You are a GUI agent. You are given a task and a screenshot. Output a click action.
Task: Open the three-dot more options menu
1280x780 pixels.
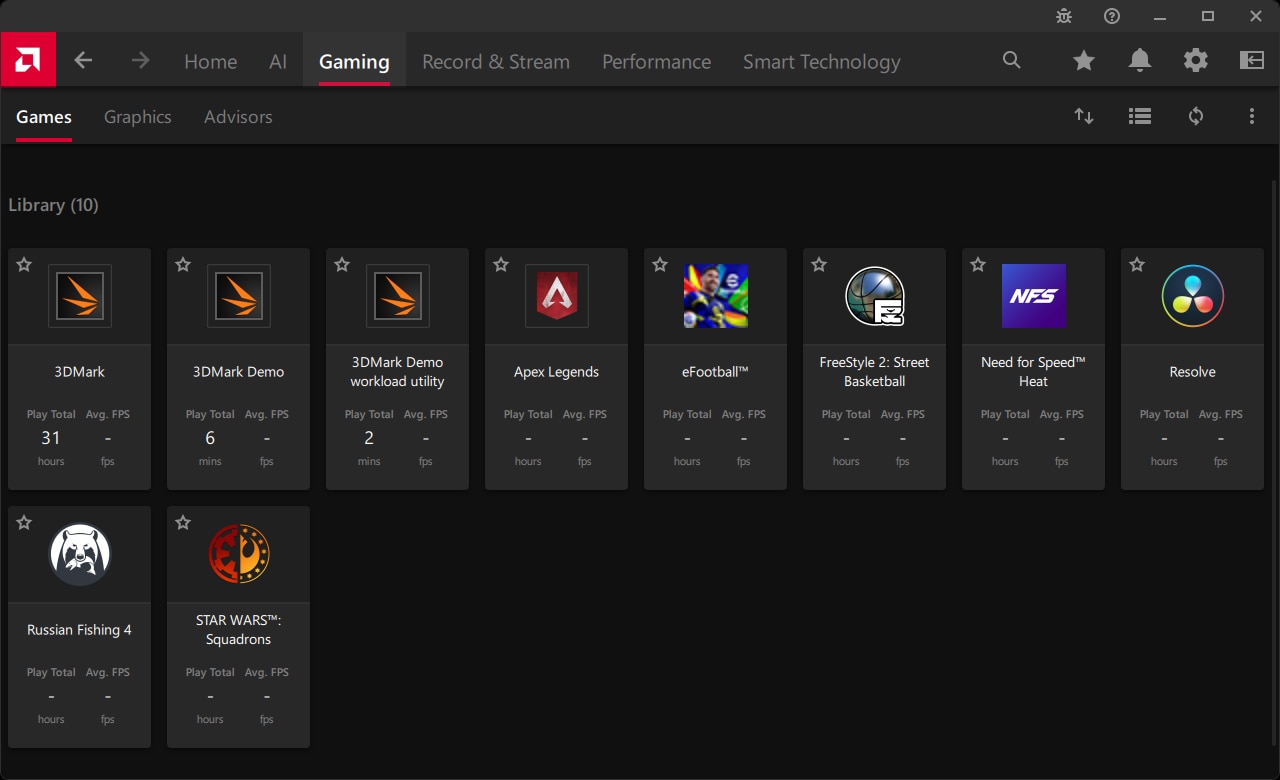pyautogui.click(x=1251, y=117)
